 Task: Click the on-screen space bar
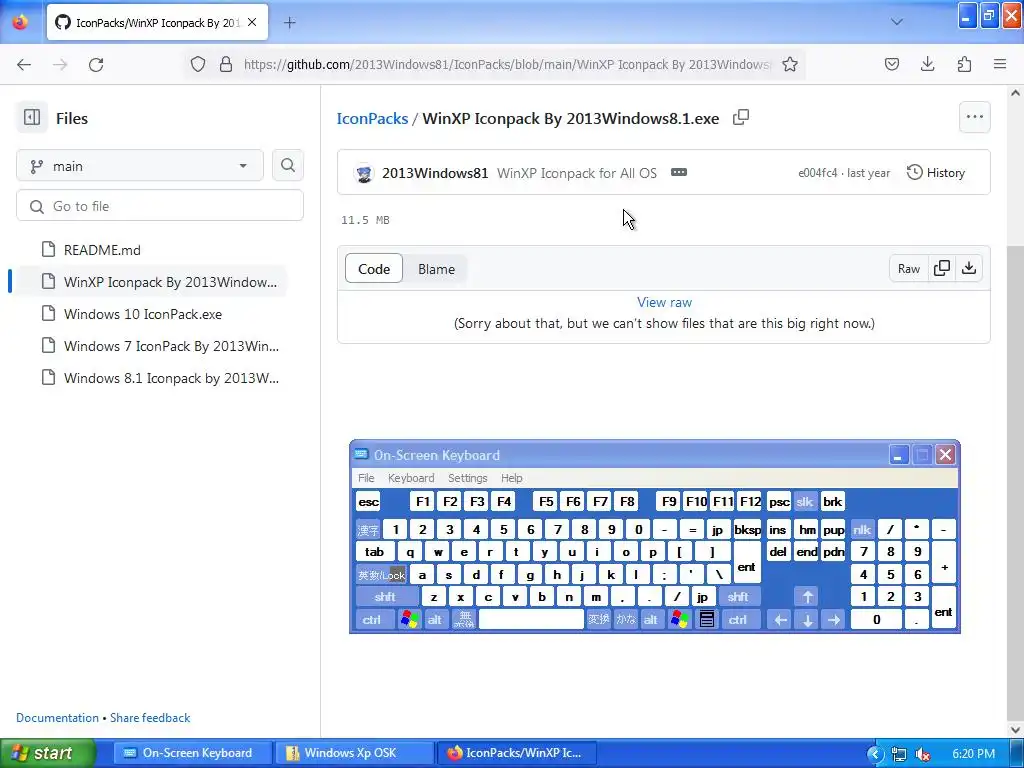531,619
